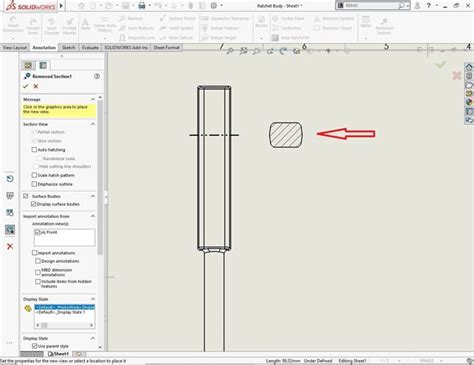Click the red X icon in left sidebar

(10, 247)
